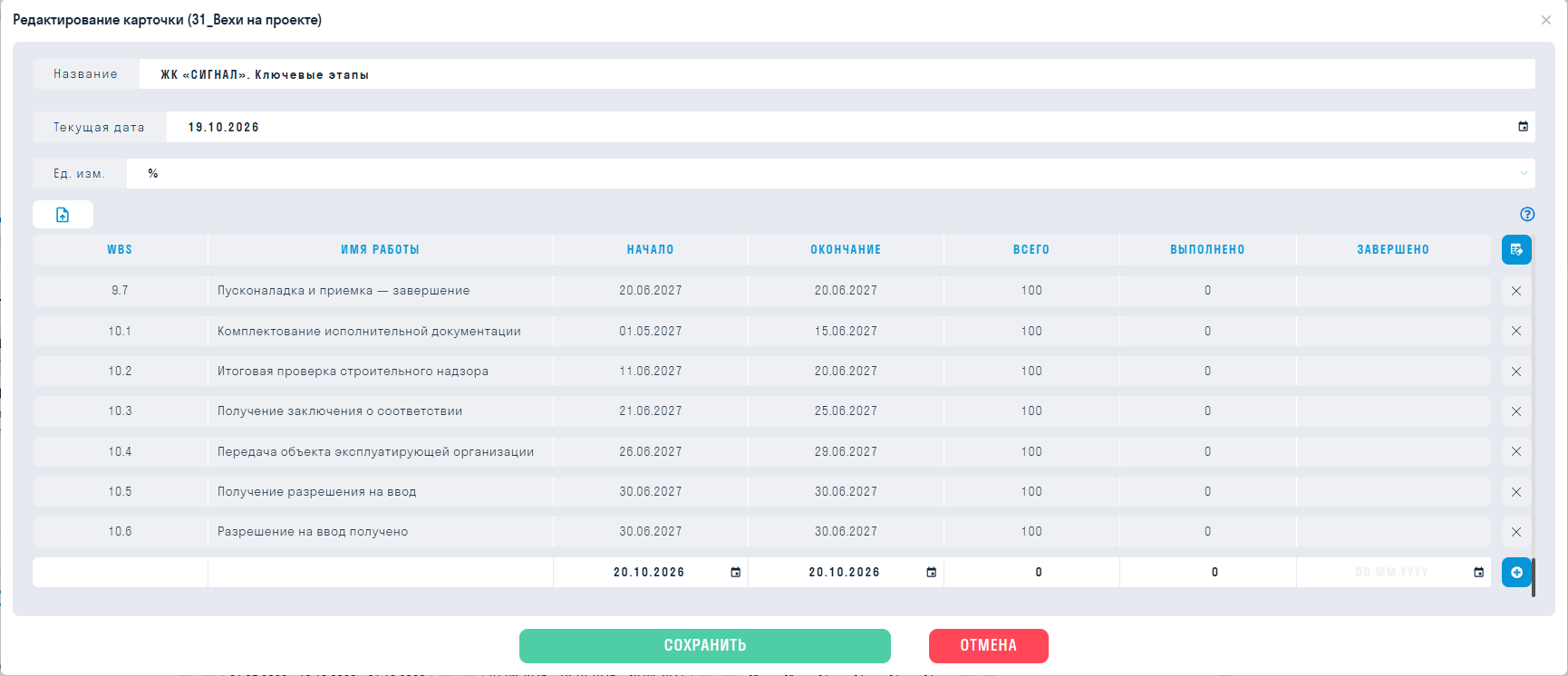The height and width of the screenshot is (676, 1568).
Task: Delete row 10.4 Передача объекта
Action: (1516, 451)
